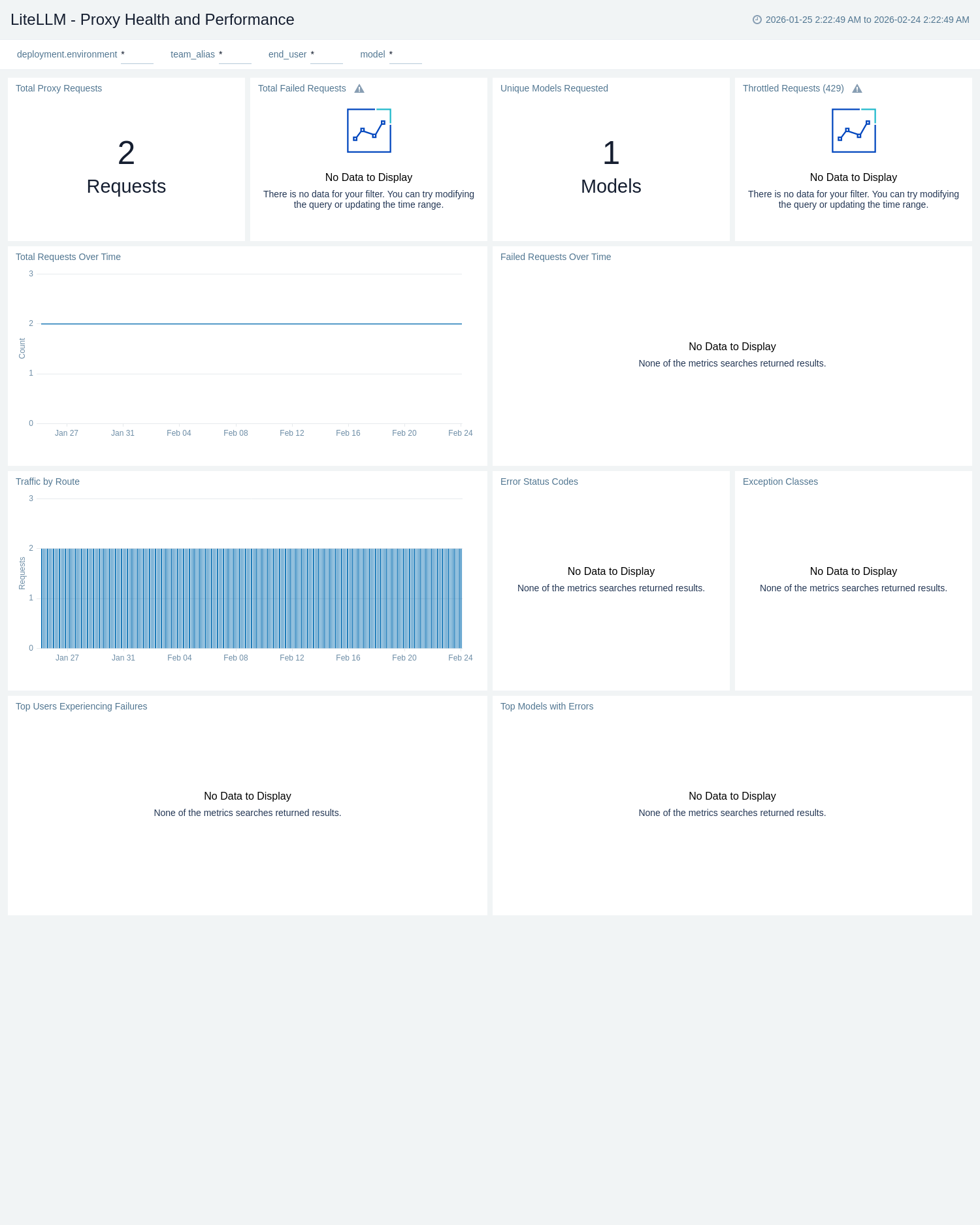Open the Total Proxy Requests panel title

click(59, 88)
